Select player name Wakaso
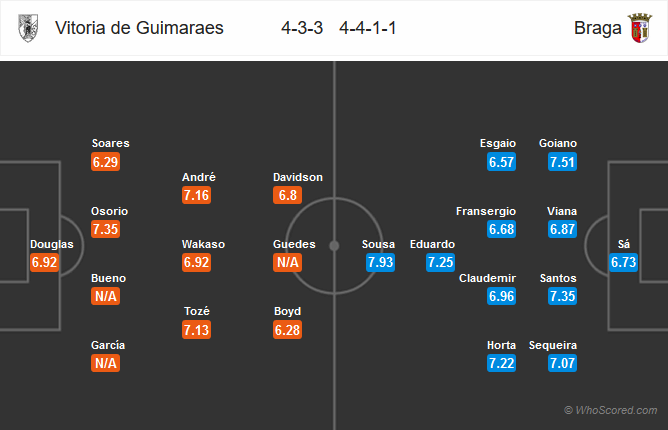 203,244
